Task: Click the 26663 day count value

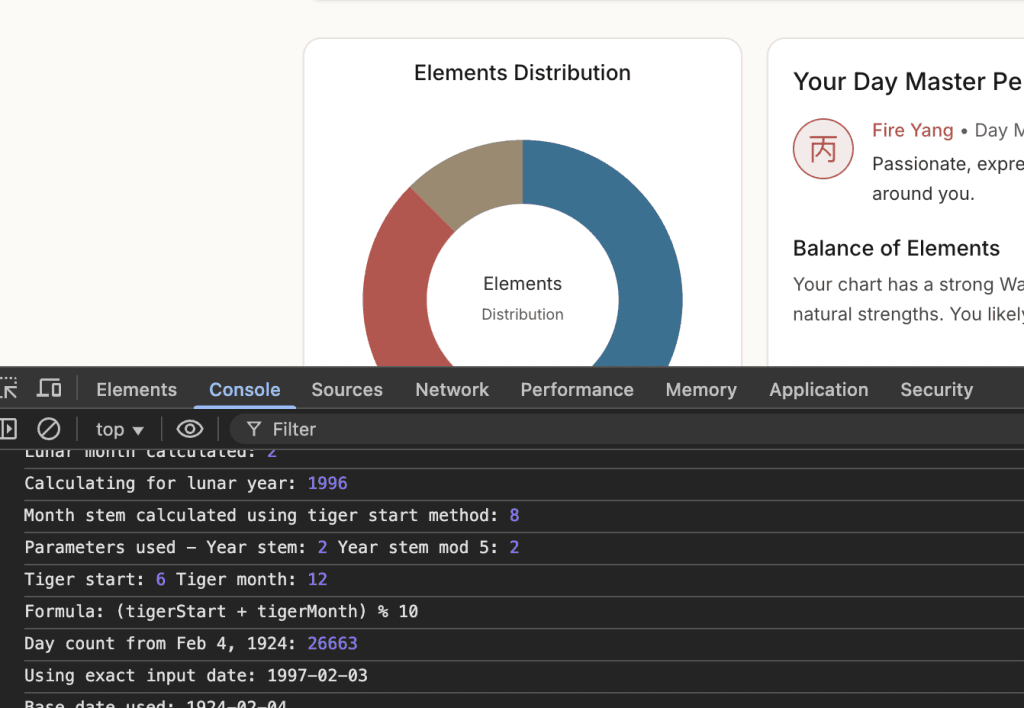Action: [332, 643]
